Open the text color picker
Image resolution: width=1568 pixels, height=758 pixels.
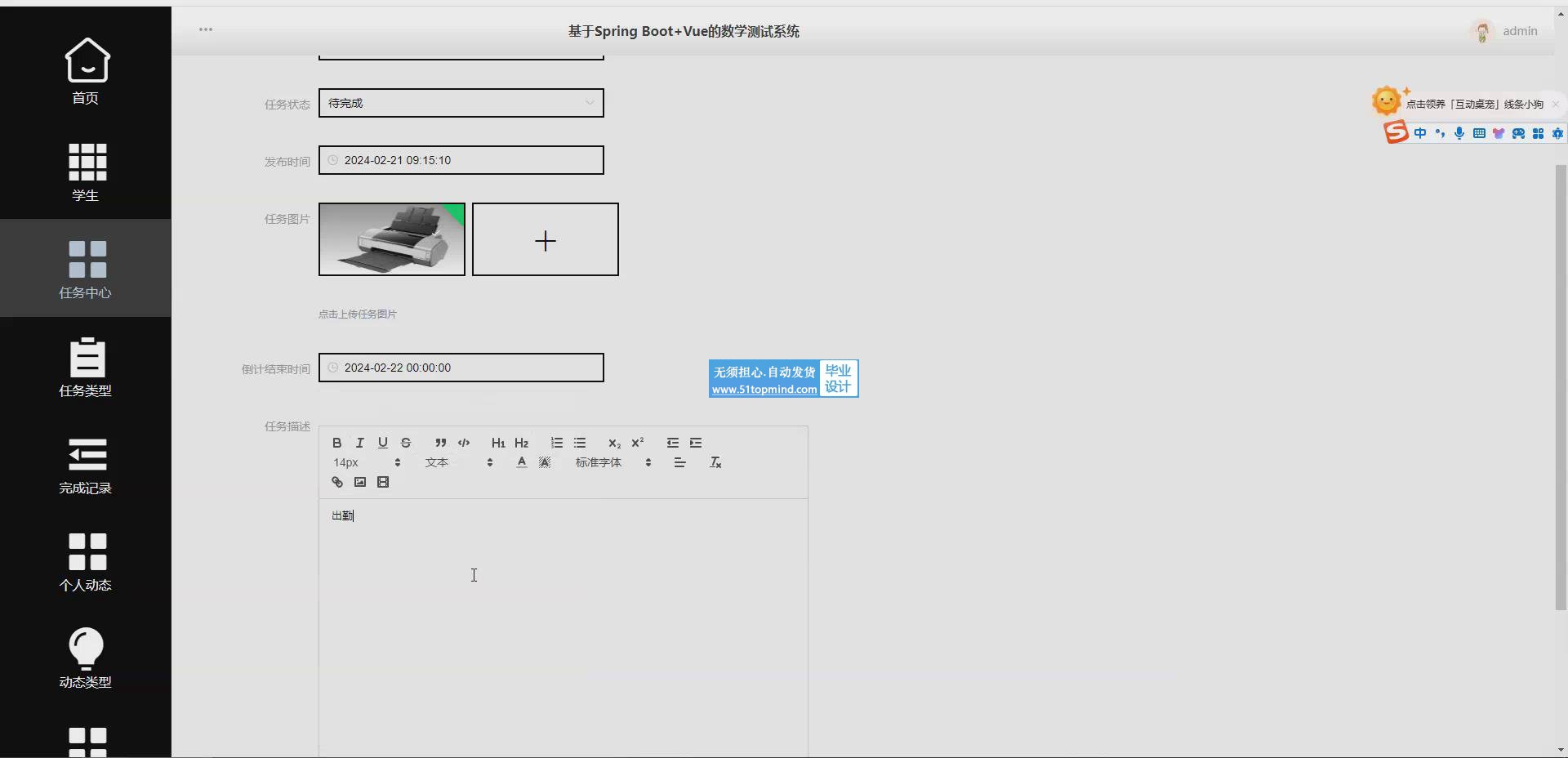coord(522,462)
